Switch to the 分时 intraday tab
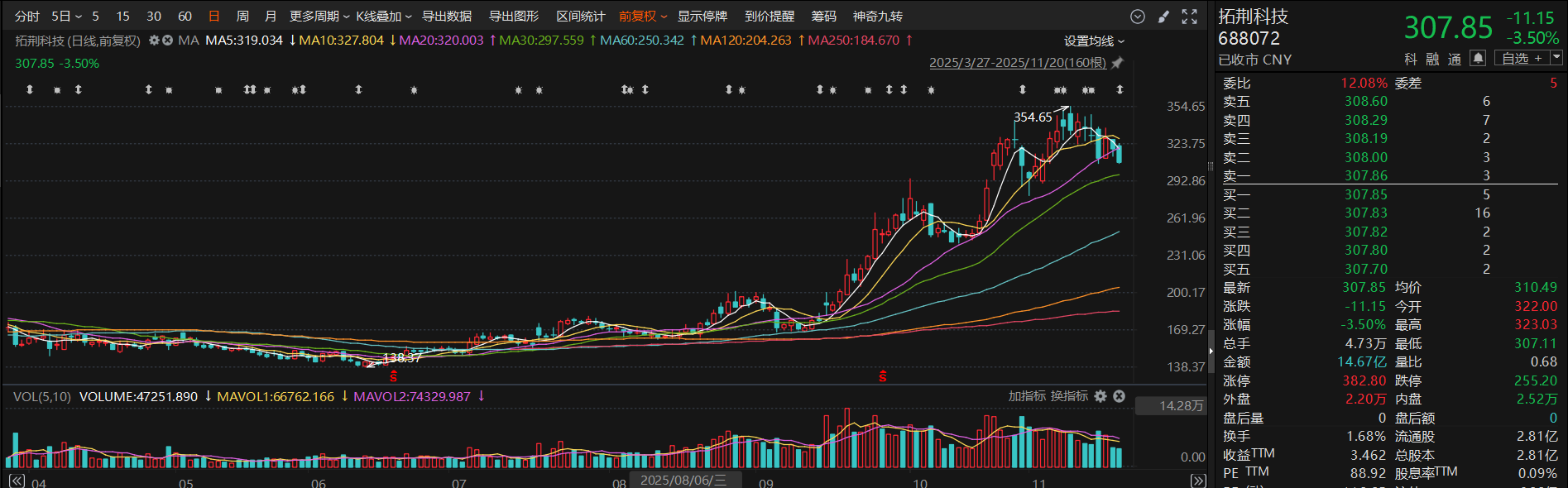This screenshot has height=488, width=1568. 27,17
